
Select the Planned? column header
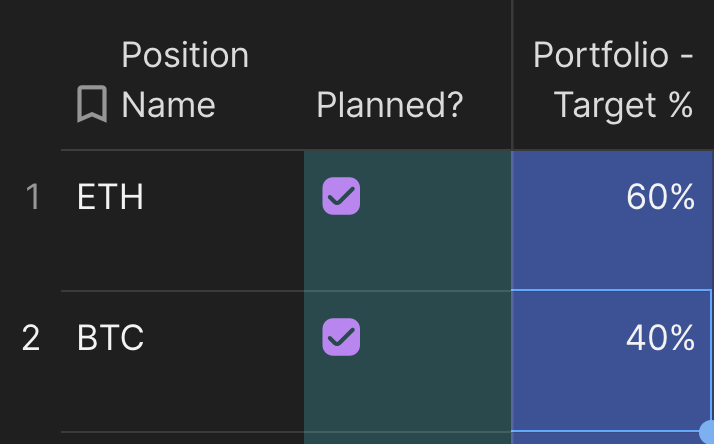coord(390,105)
